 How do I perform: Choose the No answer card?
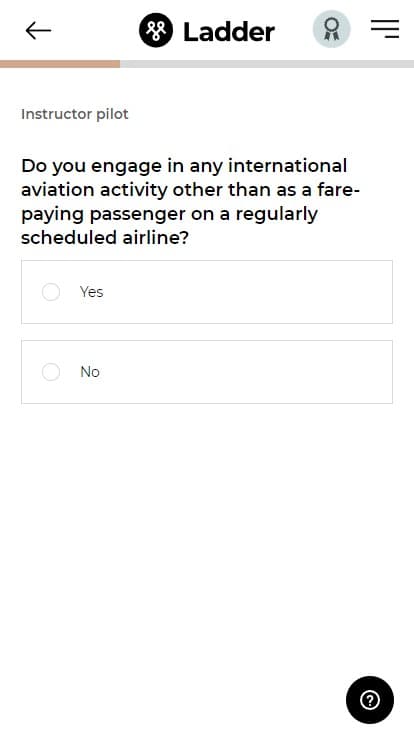point(207,372)
